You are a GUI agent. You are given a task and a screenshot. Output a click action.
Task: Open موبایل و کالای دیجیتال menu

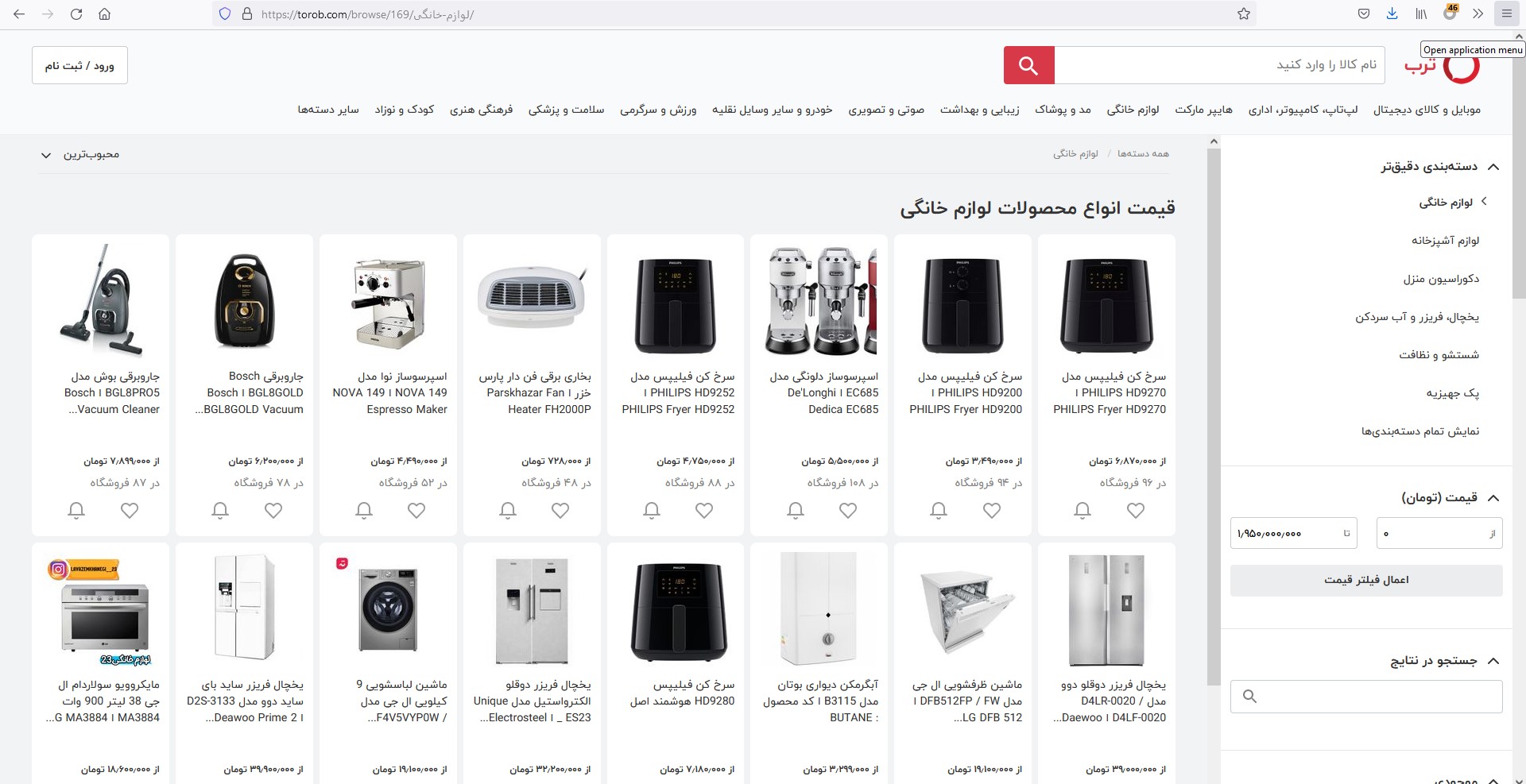pos(1427,110)
